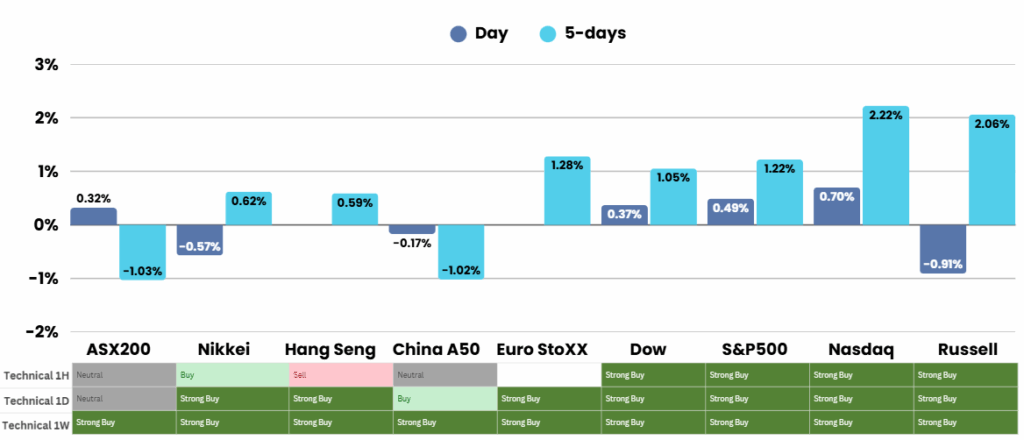
Task: Click the China A50 5-days bar at -1.02%
Action: [x=461, y=250]
